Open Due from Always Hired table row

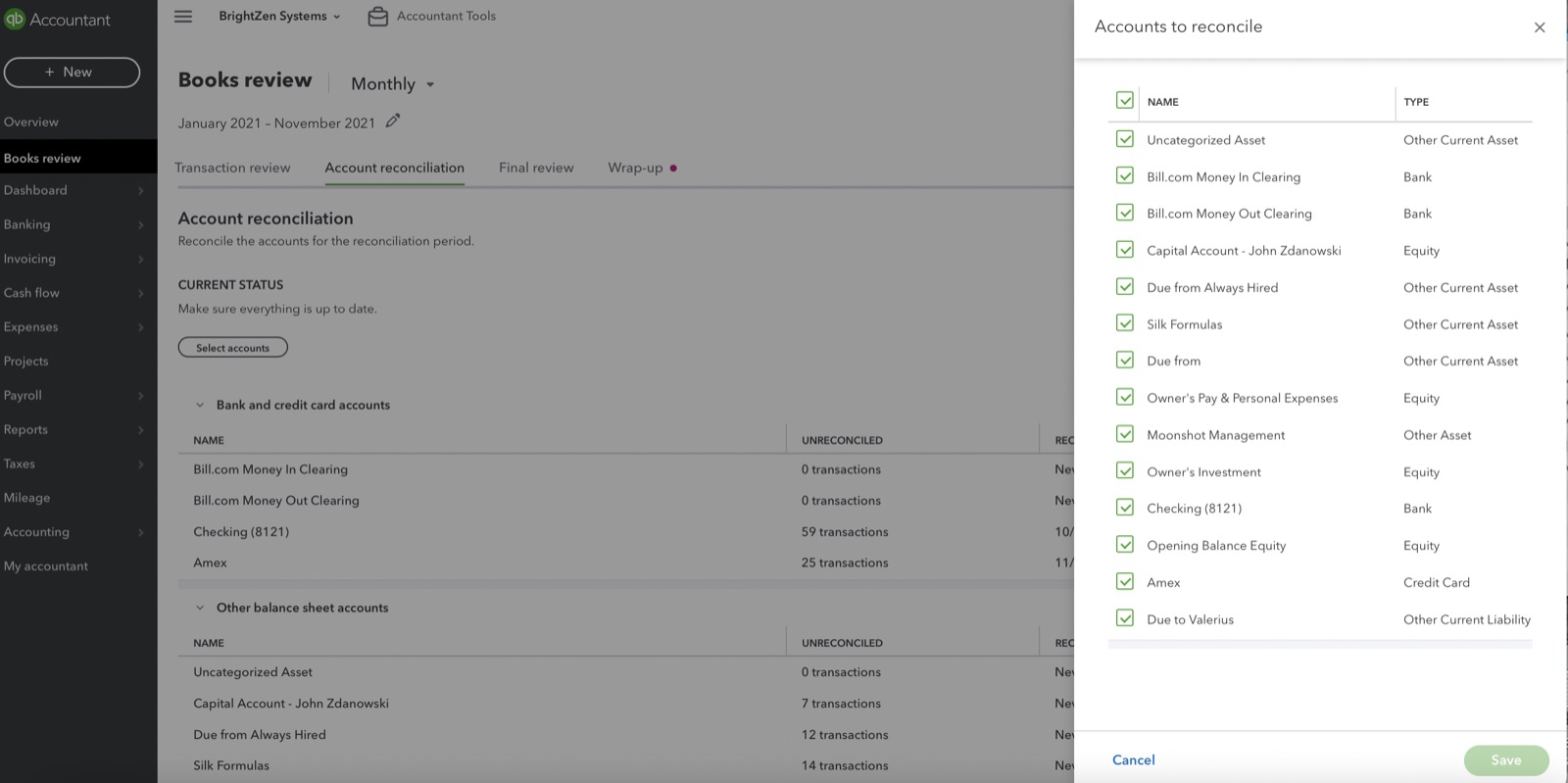260,735
